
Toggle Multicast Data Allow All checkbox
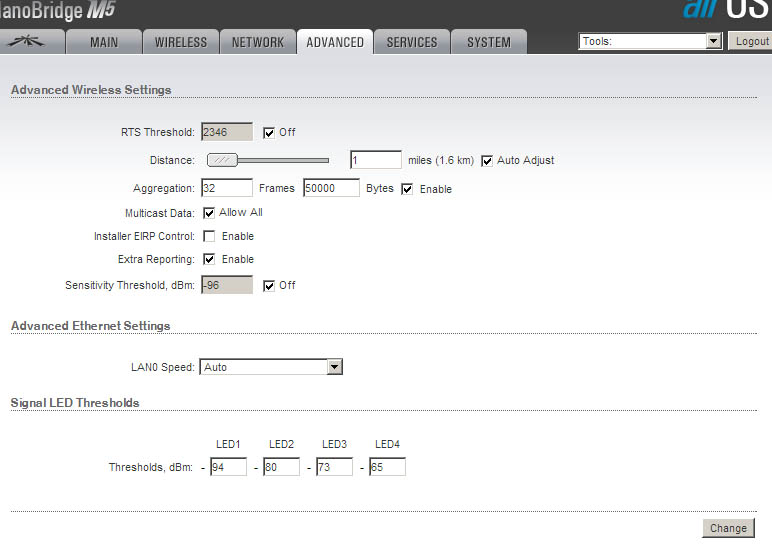209,212
